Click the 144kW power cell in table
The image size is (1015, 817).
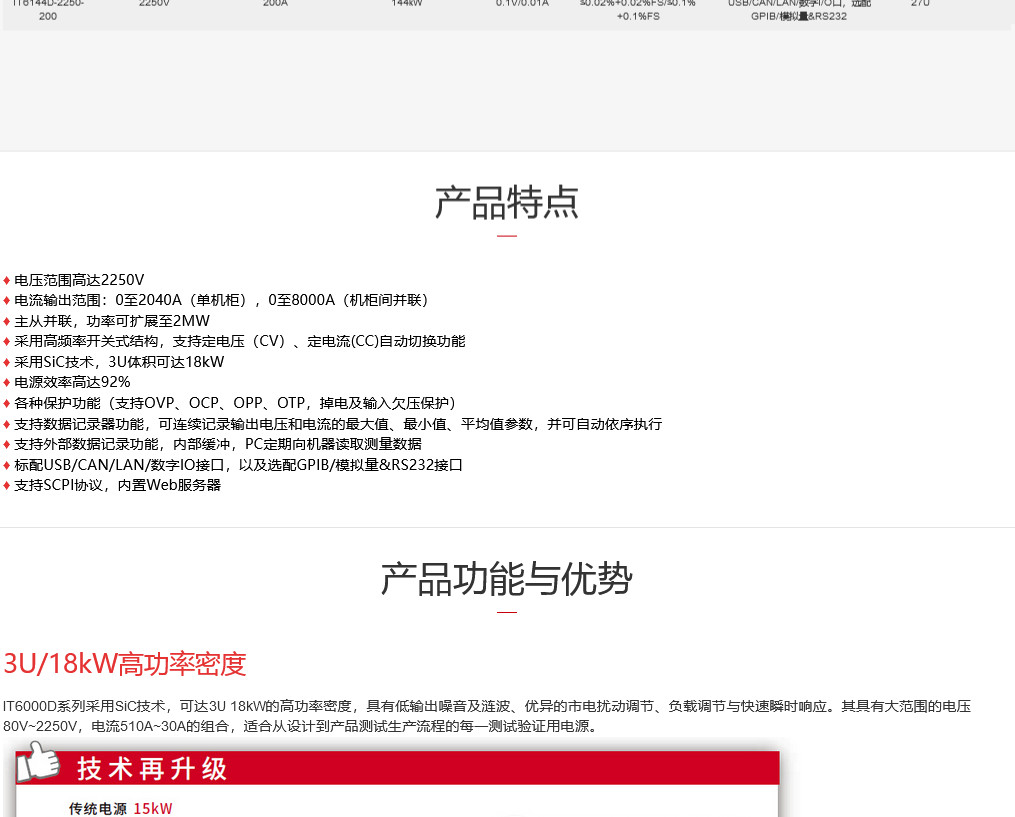pos(406,4)
